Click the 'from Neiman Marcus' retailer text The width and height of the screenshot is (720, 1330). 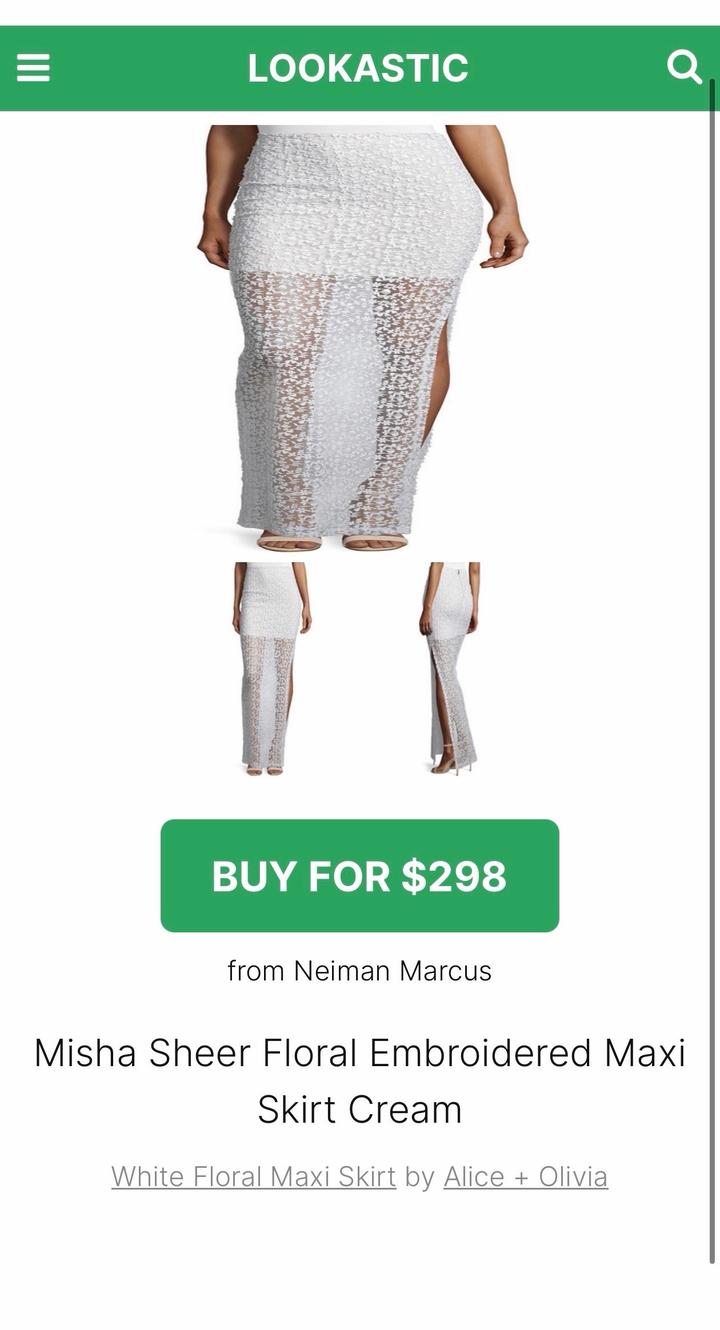tap(360, 970)
